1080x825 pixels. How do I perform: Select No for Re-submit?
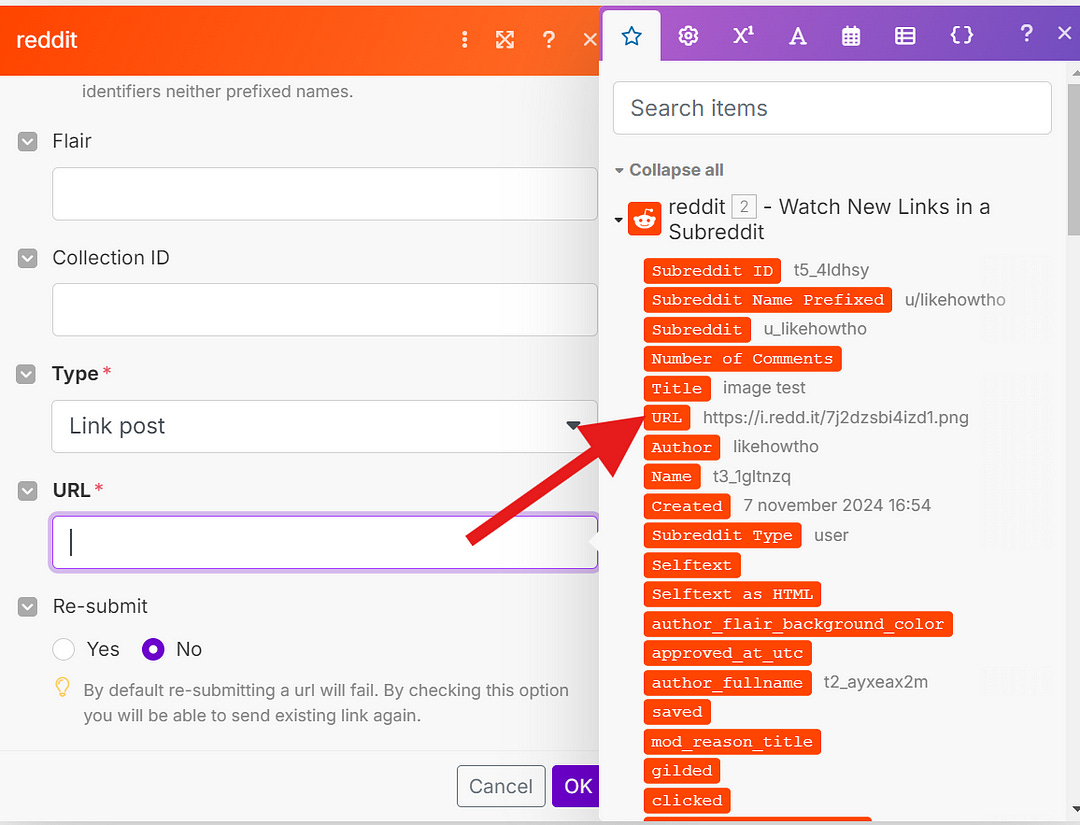click(x=153, y=649)
